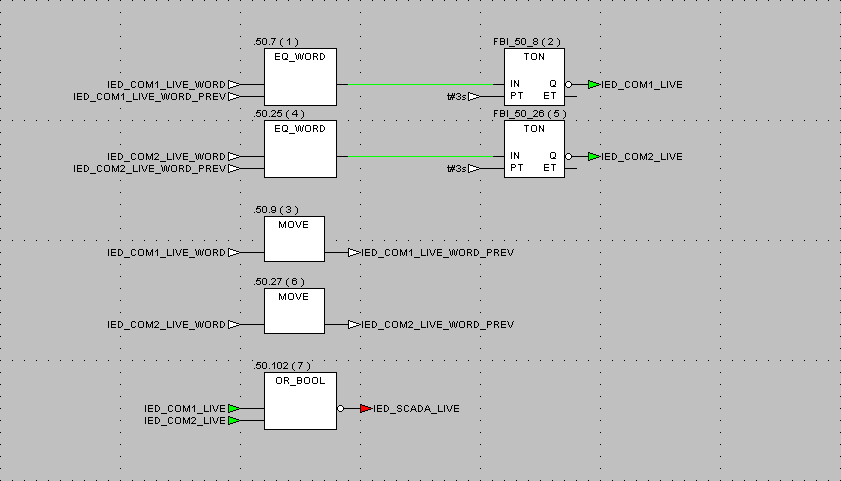The height and width of the screenshot is (481, 841).
Task: Select the TON block FBI_50_8
Action: coord(534,77)
